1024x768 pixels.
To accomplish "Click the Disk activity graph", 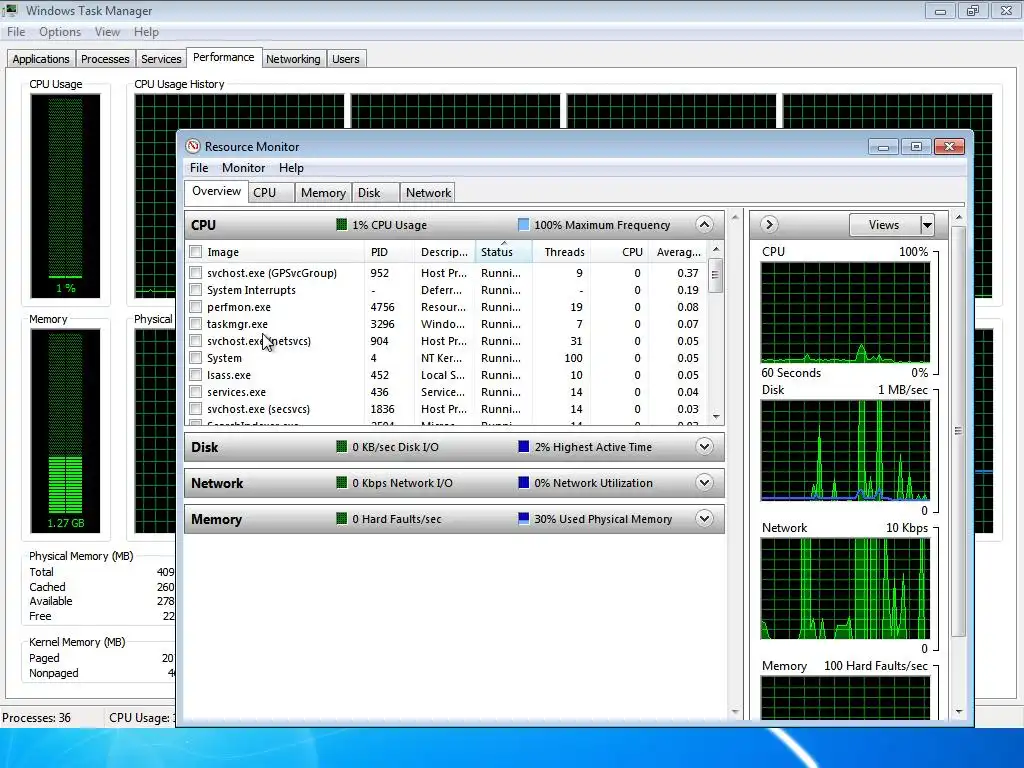I will pyautogui.click(x=845, y=450).
